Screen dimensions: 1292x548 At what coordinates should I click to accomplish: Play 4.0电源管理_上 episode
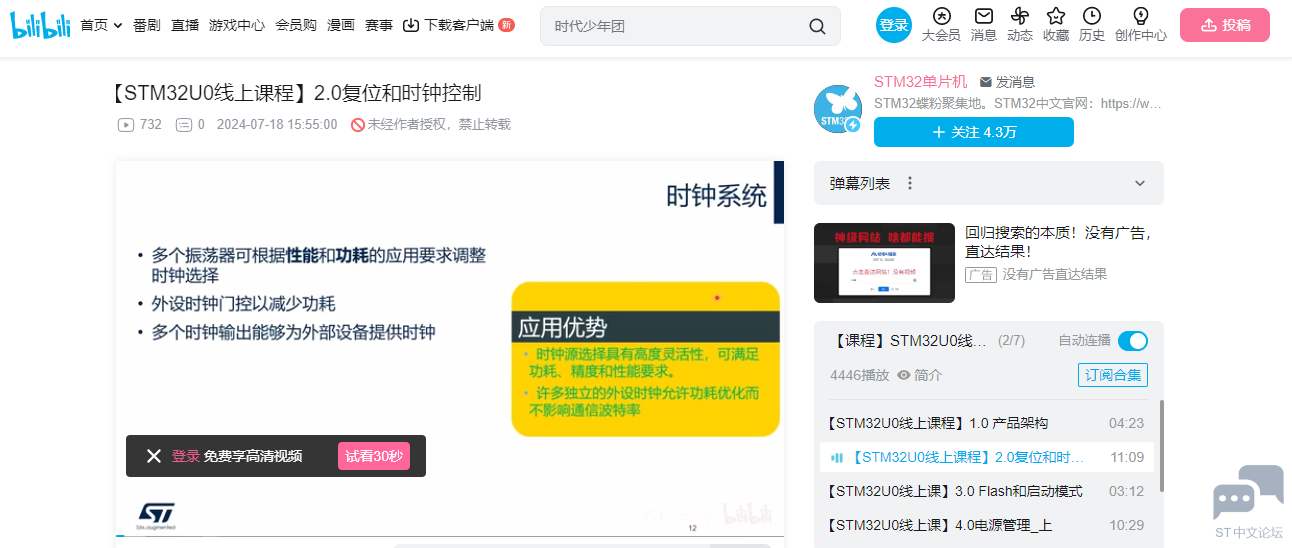point(986,525)
